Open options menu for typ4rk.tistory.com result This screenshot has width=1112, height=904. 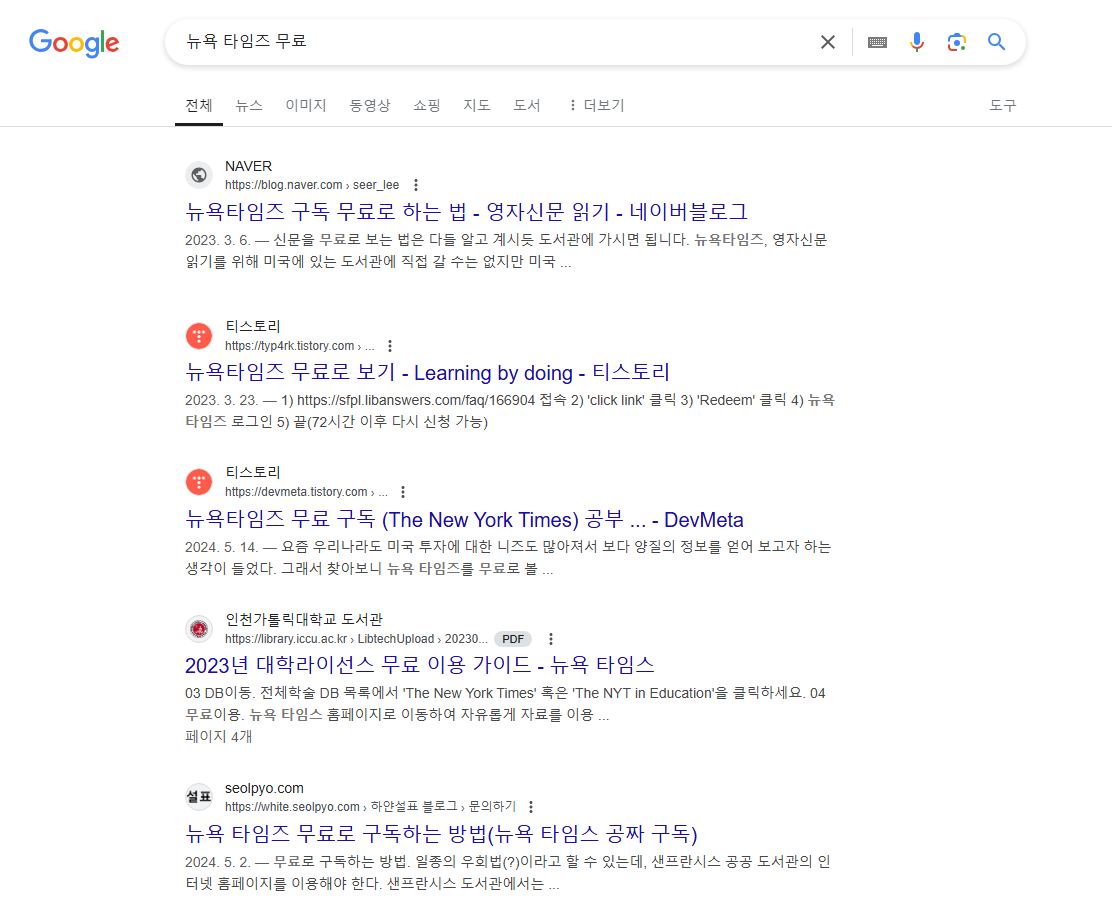(390, 346)
